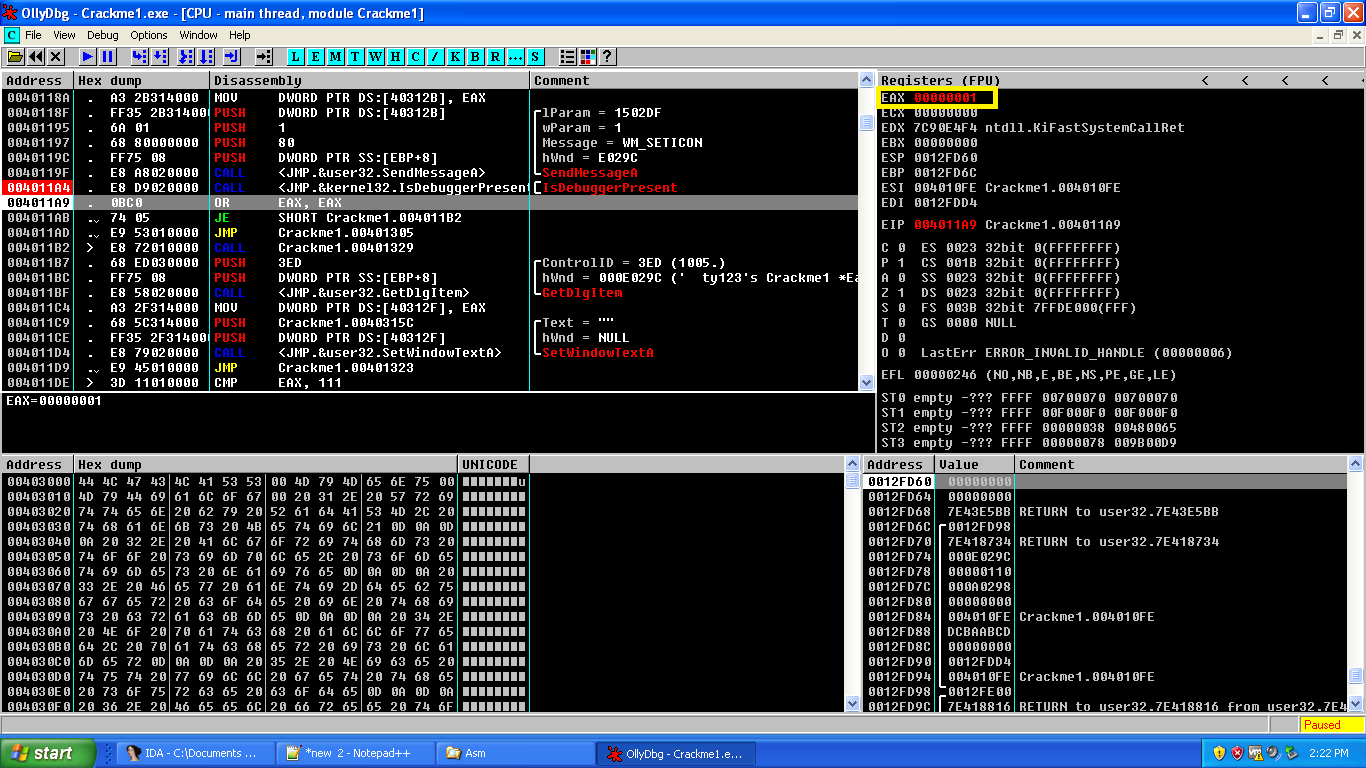The image size is (1366, 768).
Task: Open the Window menu
Action: click(x=199, y=35)
